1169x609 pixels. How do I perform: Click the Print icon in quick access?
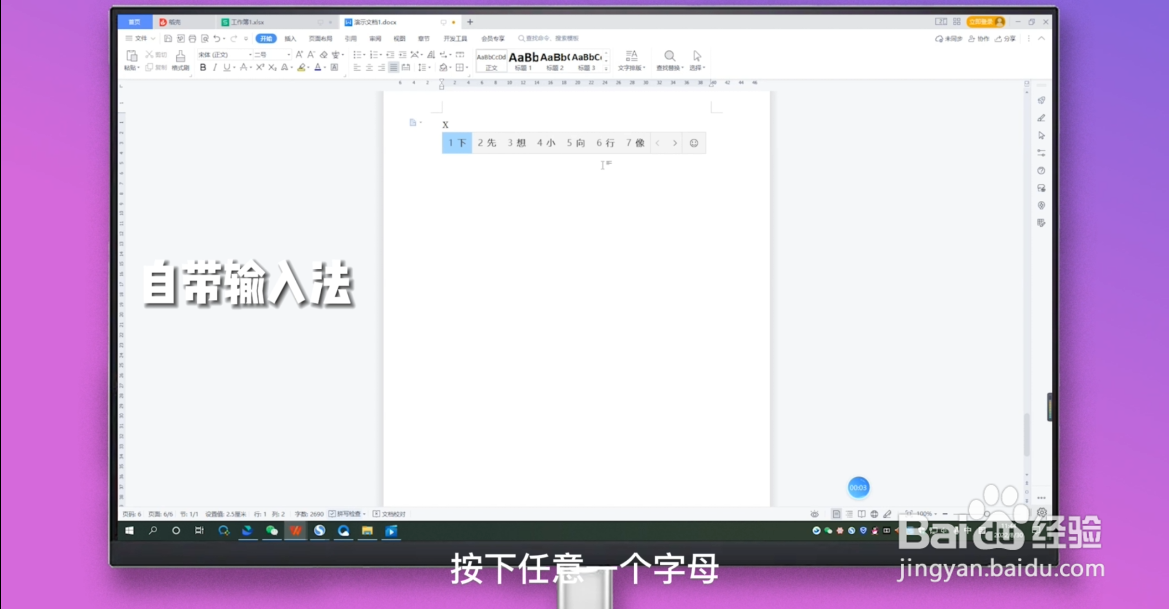pos(192,39)
